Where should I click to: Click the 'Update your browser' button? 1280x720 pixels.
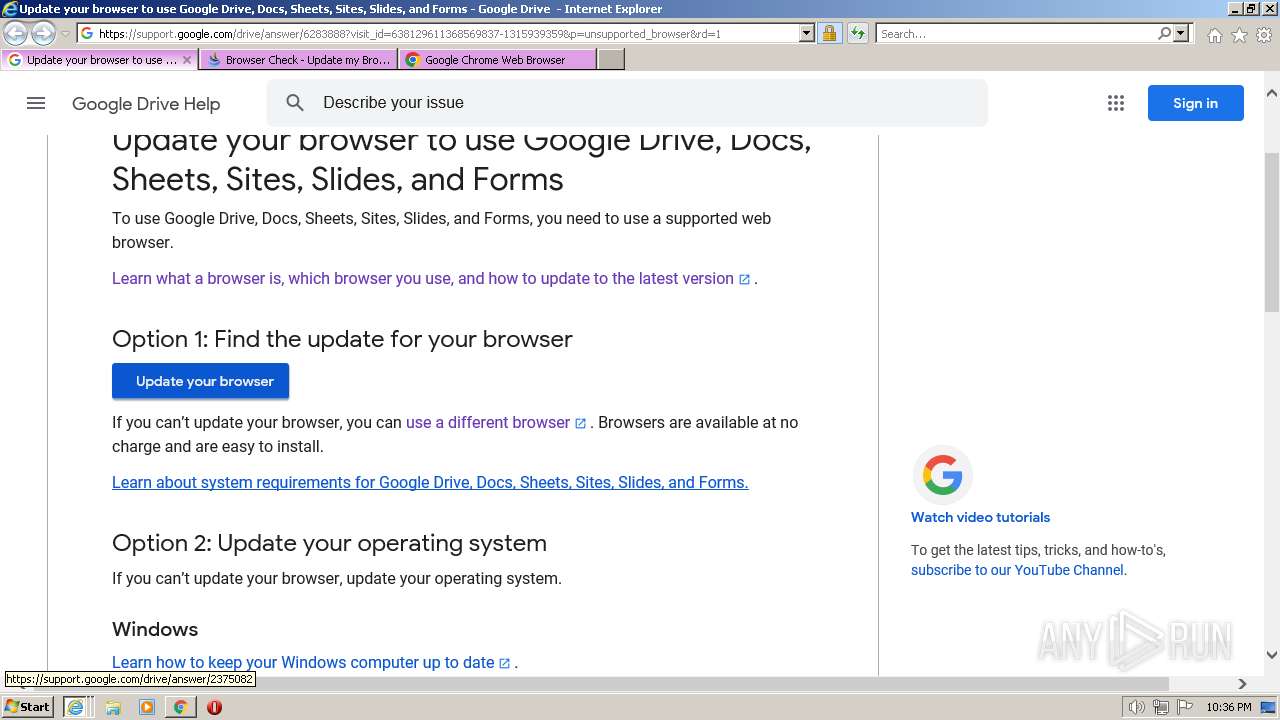coord(200,381)
